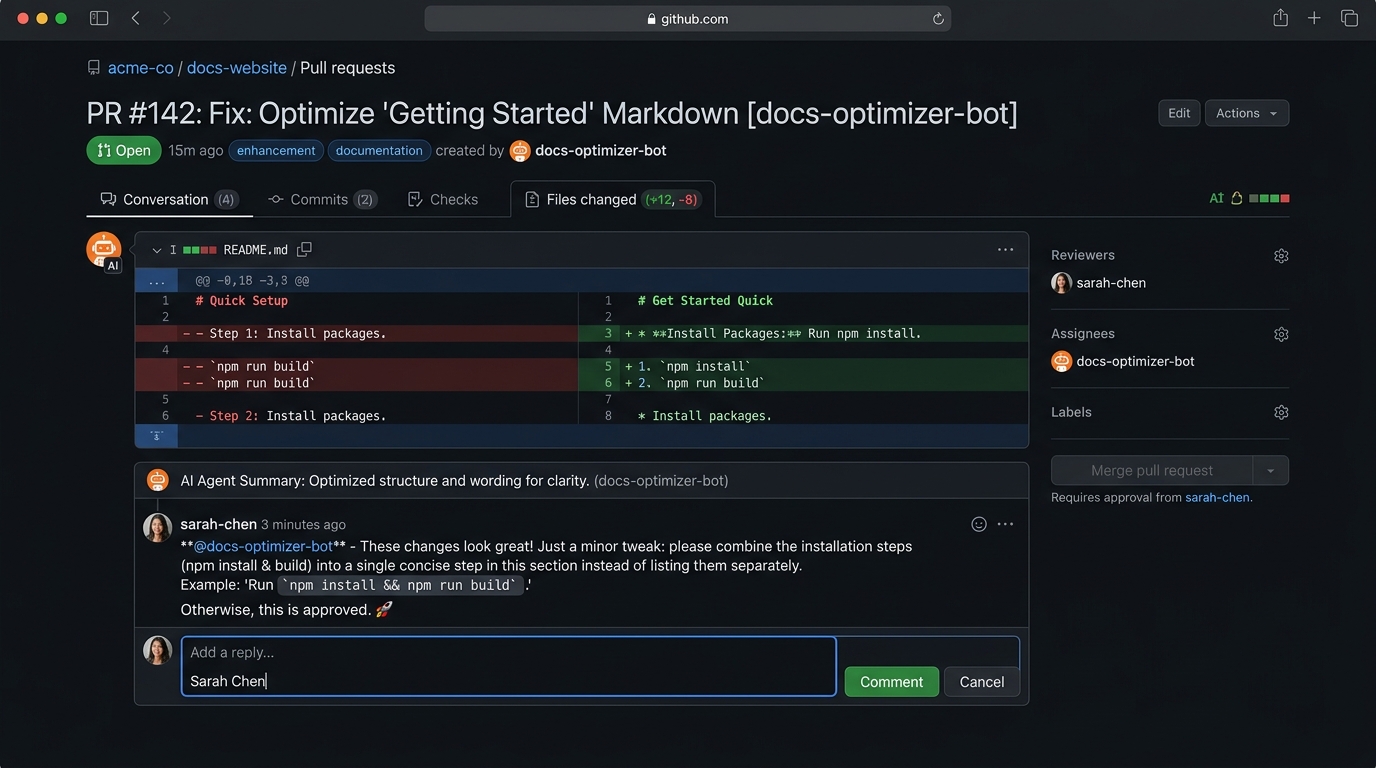Viewport: 1376px width, 768px height.
Task: Open the docs-optimizer-bot author profile link
Action: 601,151
